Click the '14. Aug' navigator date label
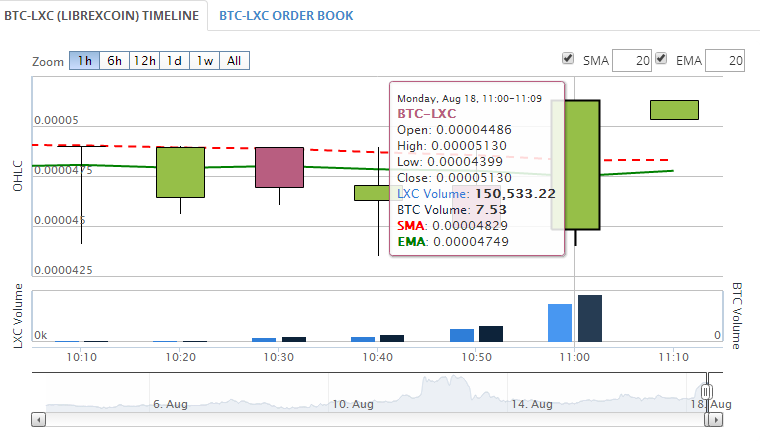The width and height of the screenshot is (764, 446). [x=532, y=404]
